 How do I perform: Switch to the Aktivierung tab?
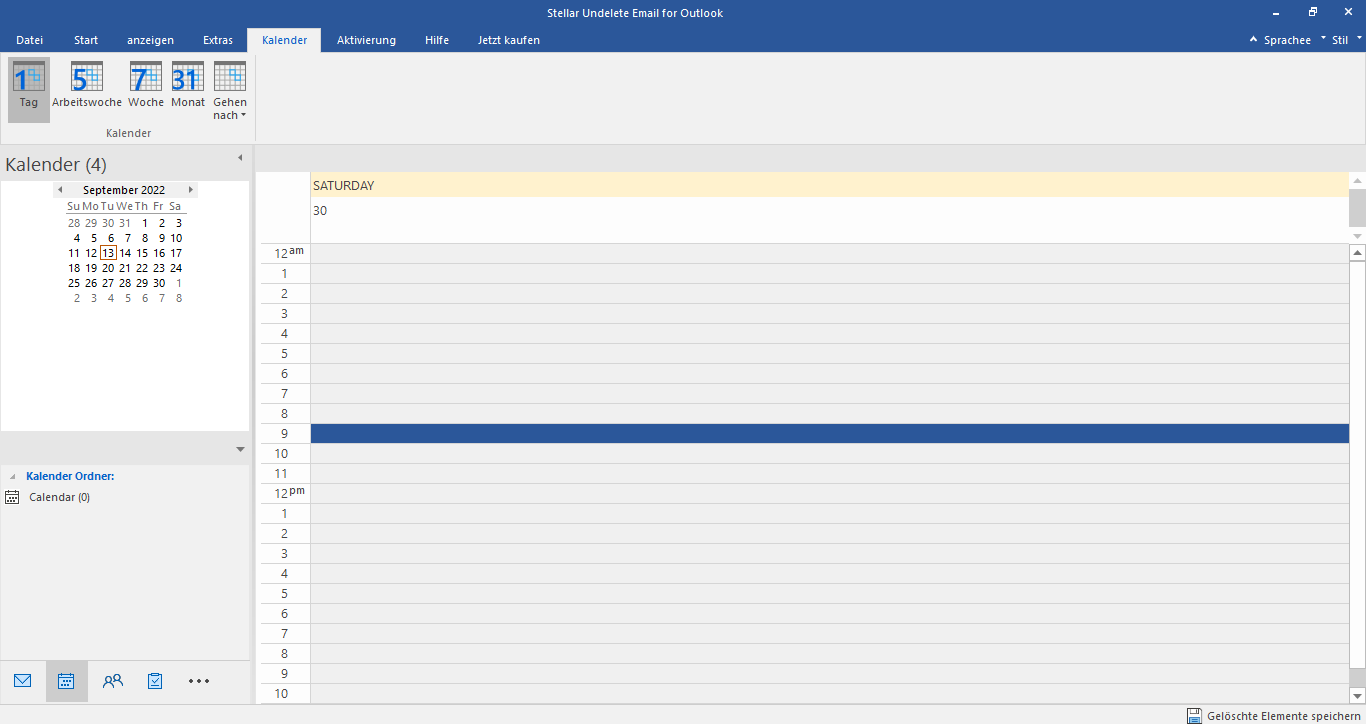(366, 40)
